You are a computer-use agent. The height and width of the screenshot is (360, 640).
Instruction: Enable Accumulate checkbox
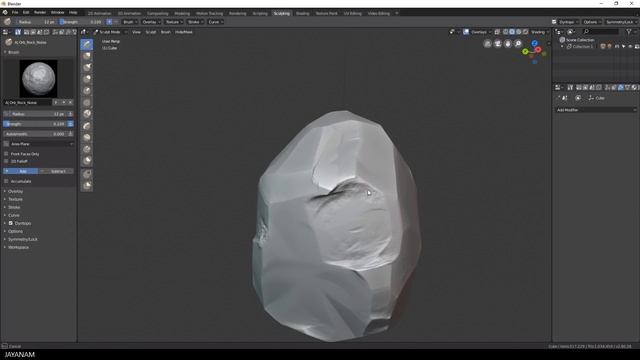(6, 181)
